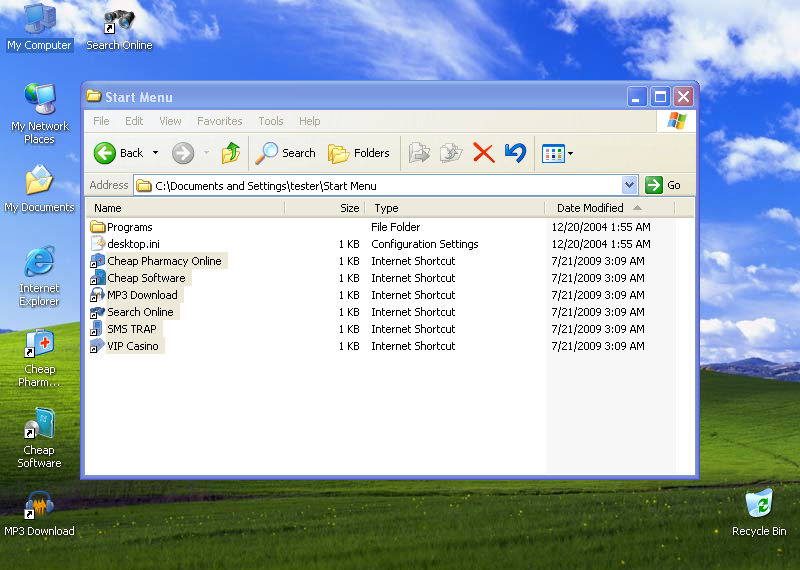Viewport: 800px width, 570px height.
Task: Select My Computer desktop icon
Action: pyautogui.click(x=39, y=27)
